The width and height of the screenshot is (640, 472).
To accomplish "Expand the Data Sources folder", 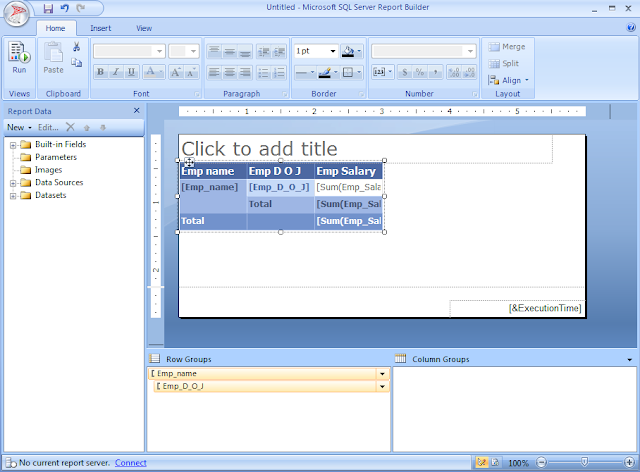I will click(x=13, y=183).
